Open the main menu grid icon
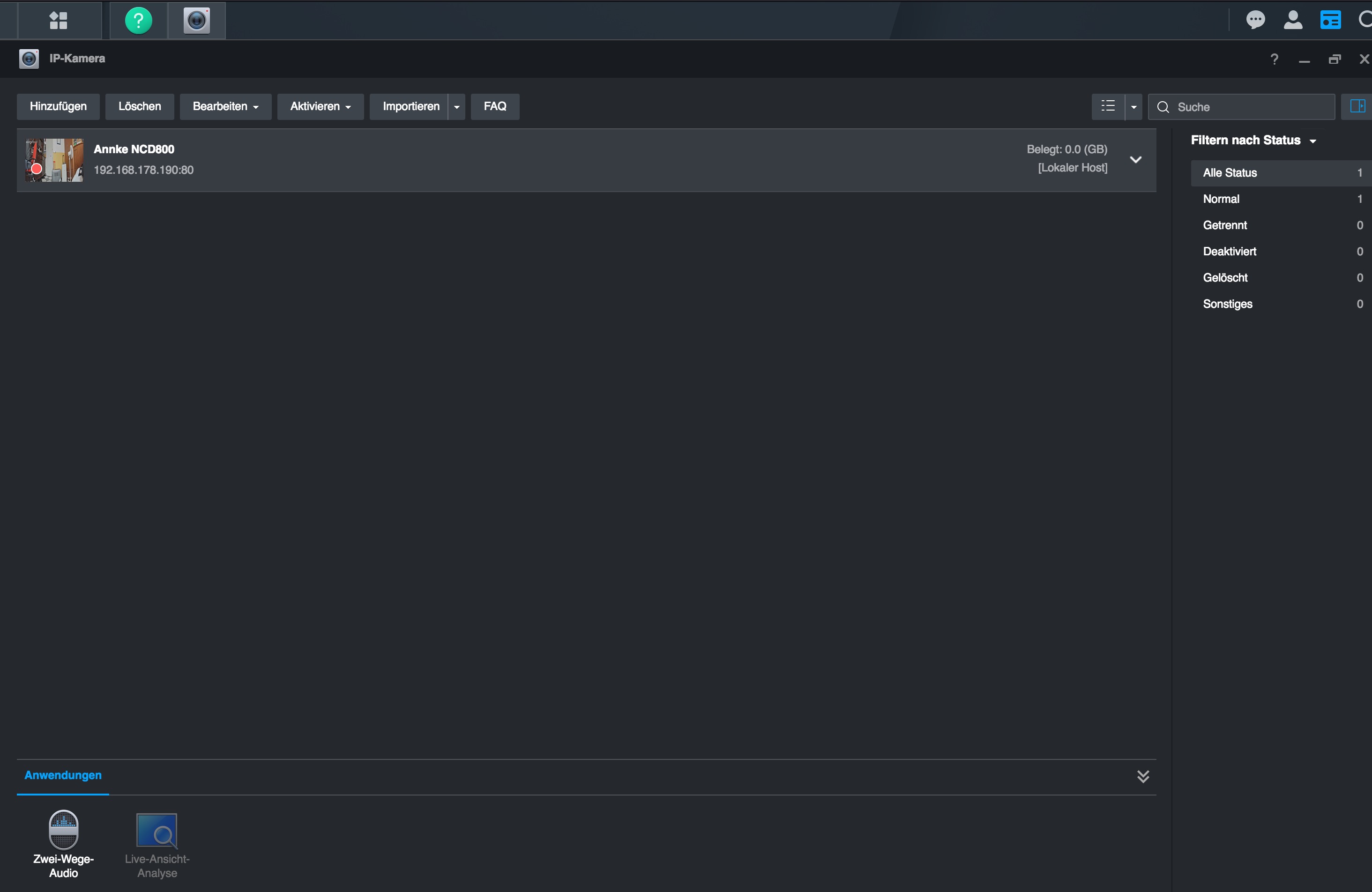Image resolution: width=1372 pixels, height=892 pixels. click(58, 21)
